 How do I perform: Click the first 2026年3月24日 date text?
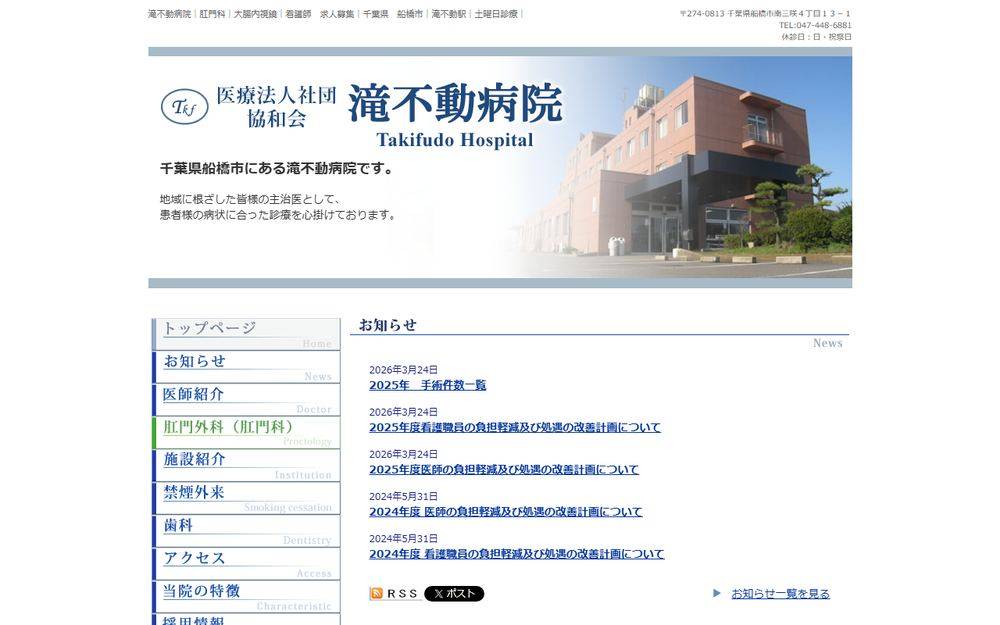pyautogui.click(x=403, y=370)
